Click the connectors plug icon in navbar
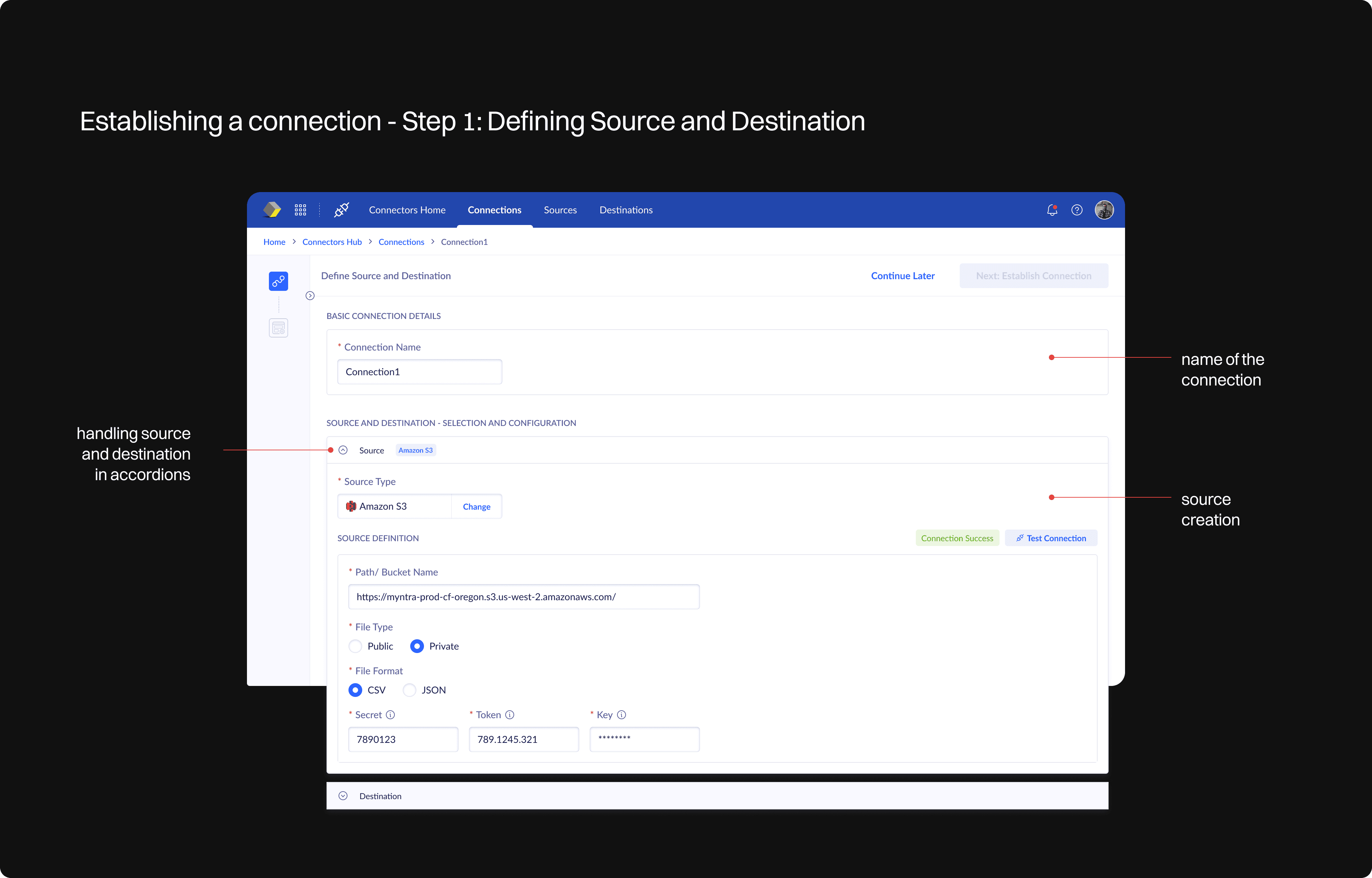This screenshot has width=1372, height=878. coord(341,210)
